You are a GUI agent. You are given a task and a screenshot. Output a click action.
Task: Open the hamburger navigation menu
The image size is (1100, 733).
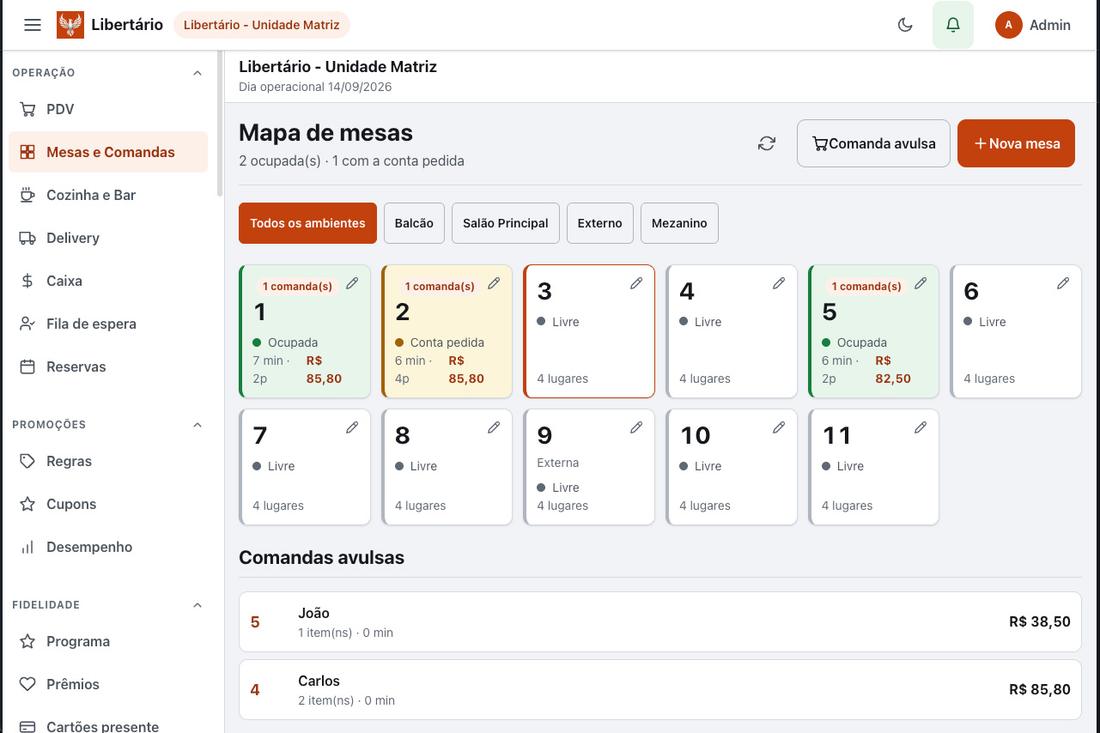(32, 25)
